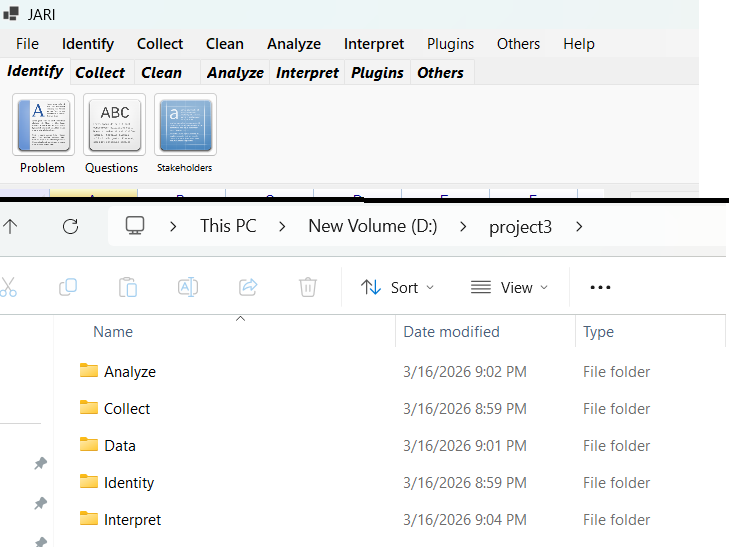Select the Data folder
This screenshot has width=729, height=547.
[119, 446]
